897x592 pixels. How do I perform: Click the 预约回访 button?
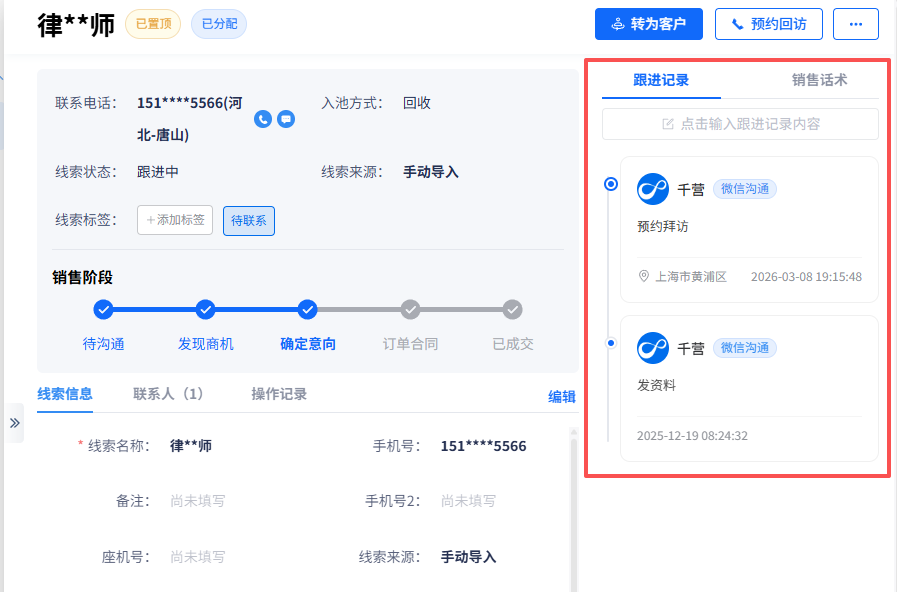(768, 24)
